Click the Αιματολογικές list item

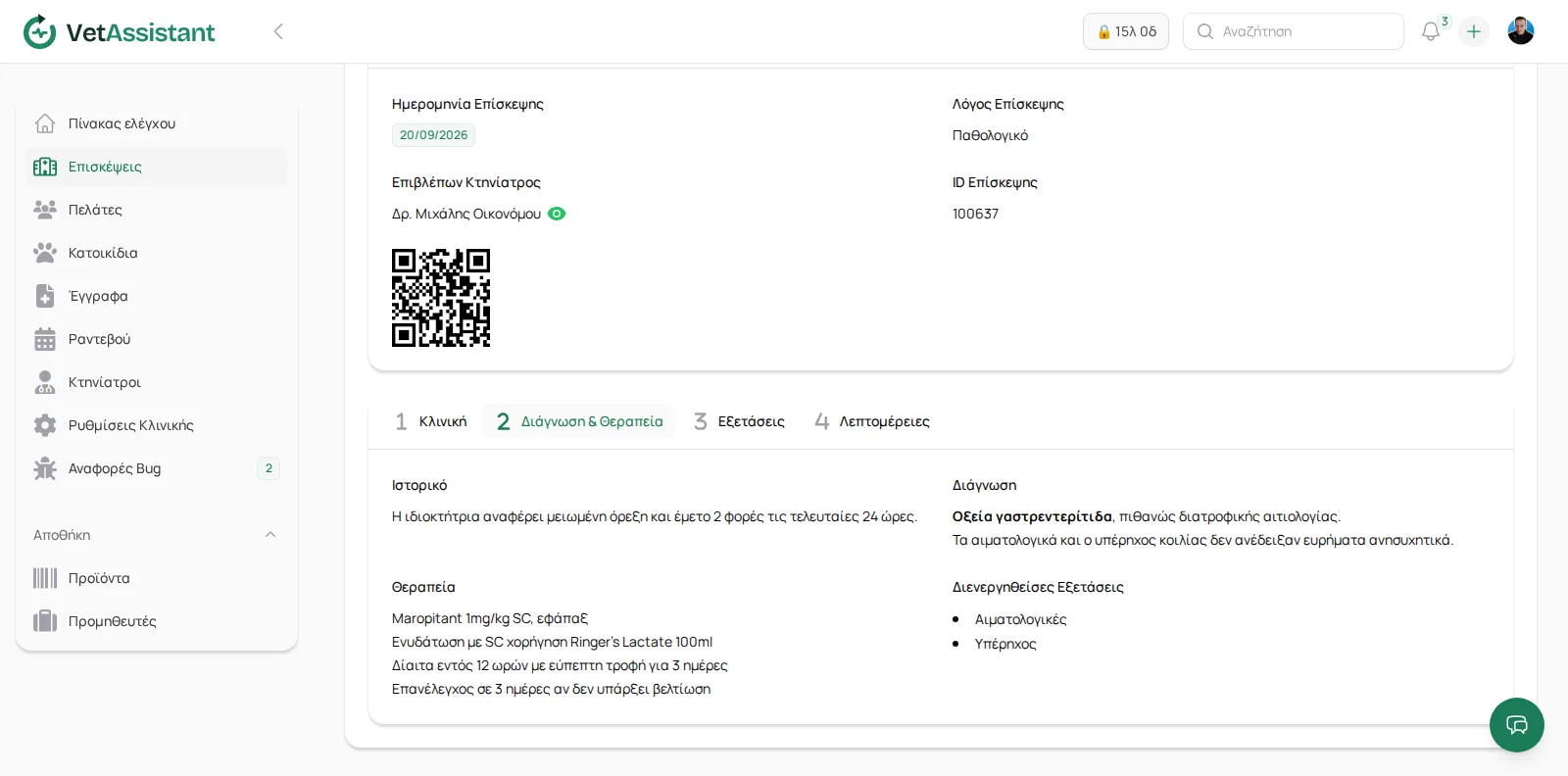coord(1020,619)
